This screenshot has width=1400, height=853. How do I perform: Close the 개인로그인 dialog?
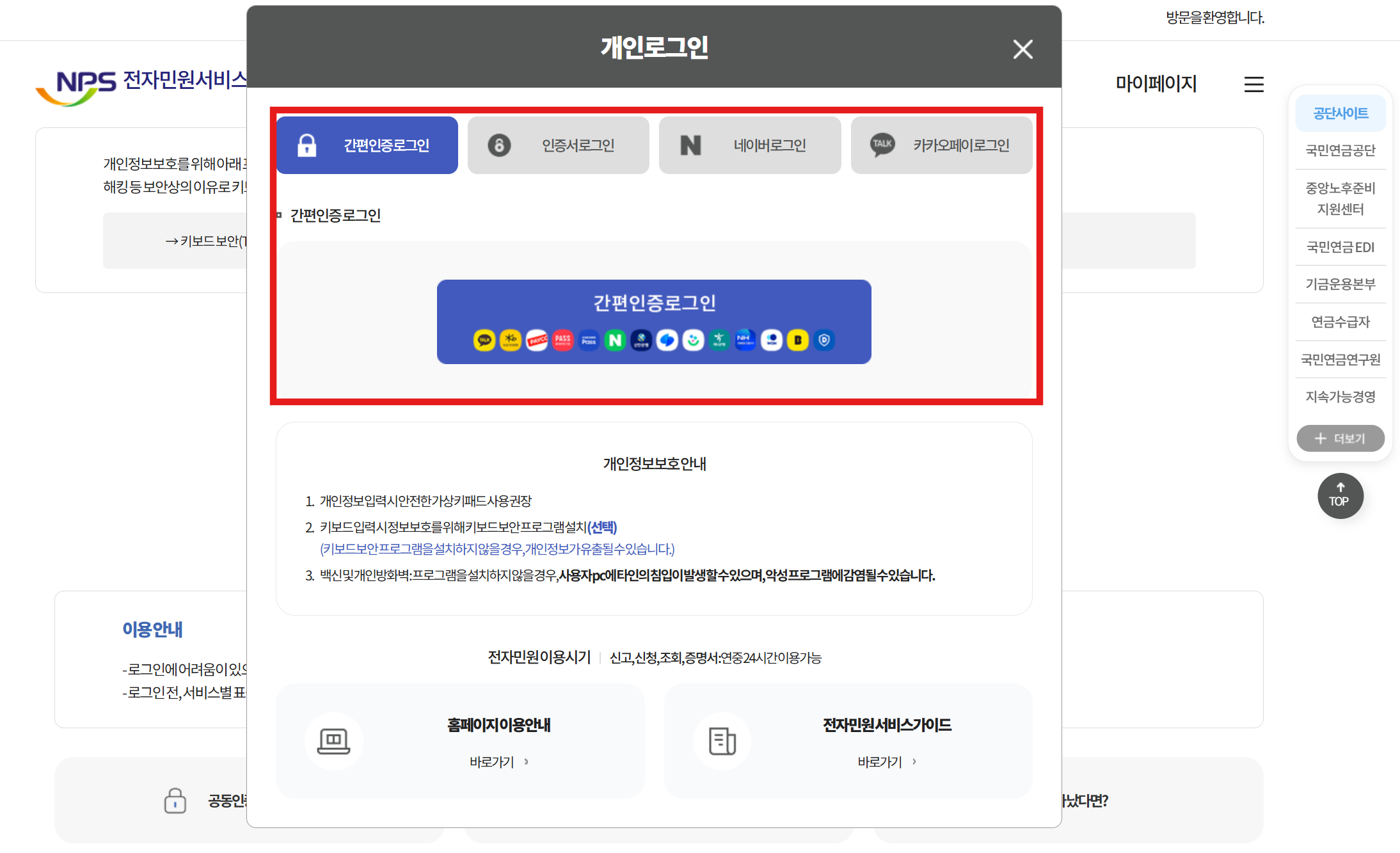(x=1022, y=49)
